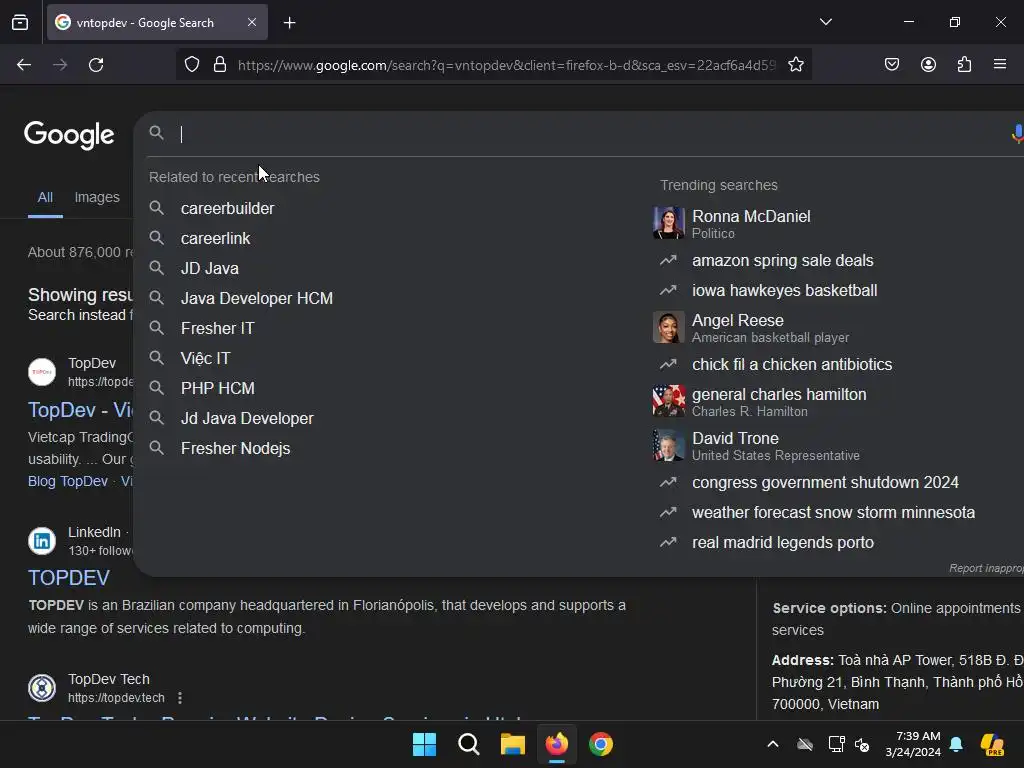Screen dimensions: 1024x768
Task: Pick the Việc IT suggestion
Action: click(206, 359)
